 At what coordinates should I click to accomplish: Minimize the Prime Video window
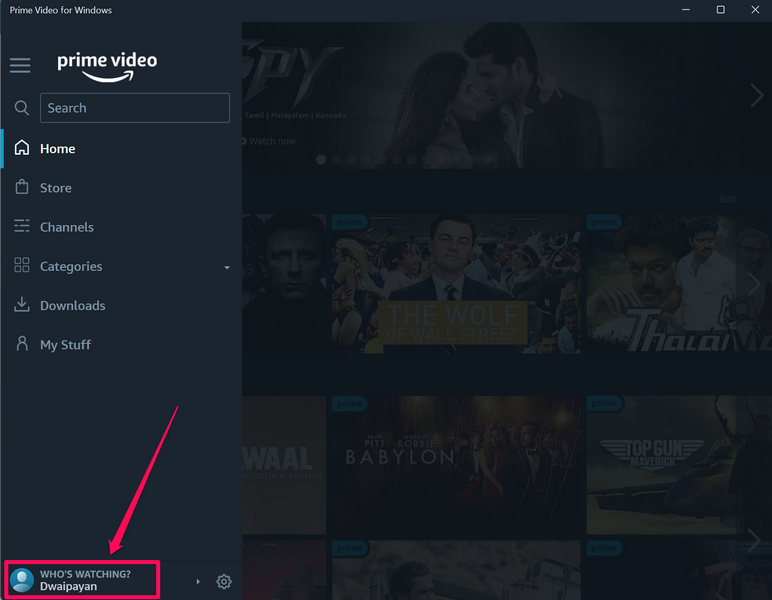click(686, 10)
